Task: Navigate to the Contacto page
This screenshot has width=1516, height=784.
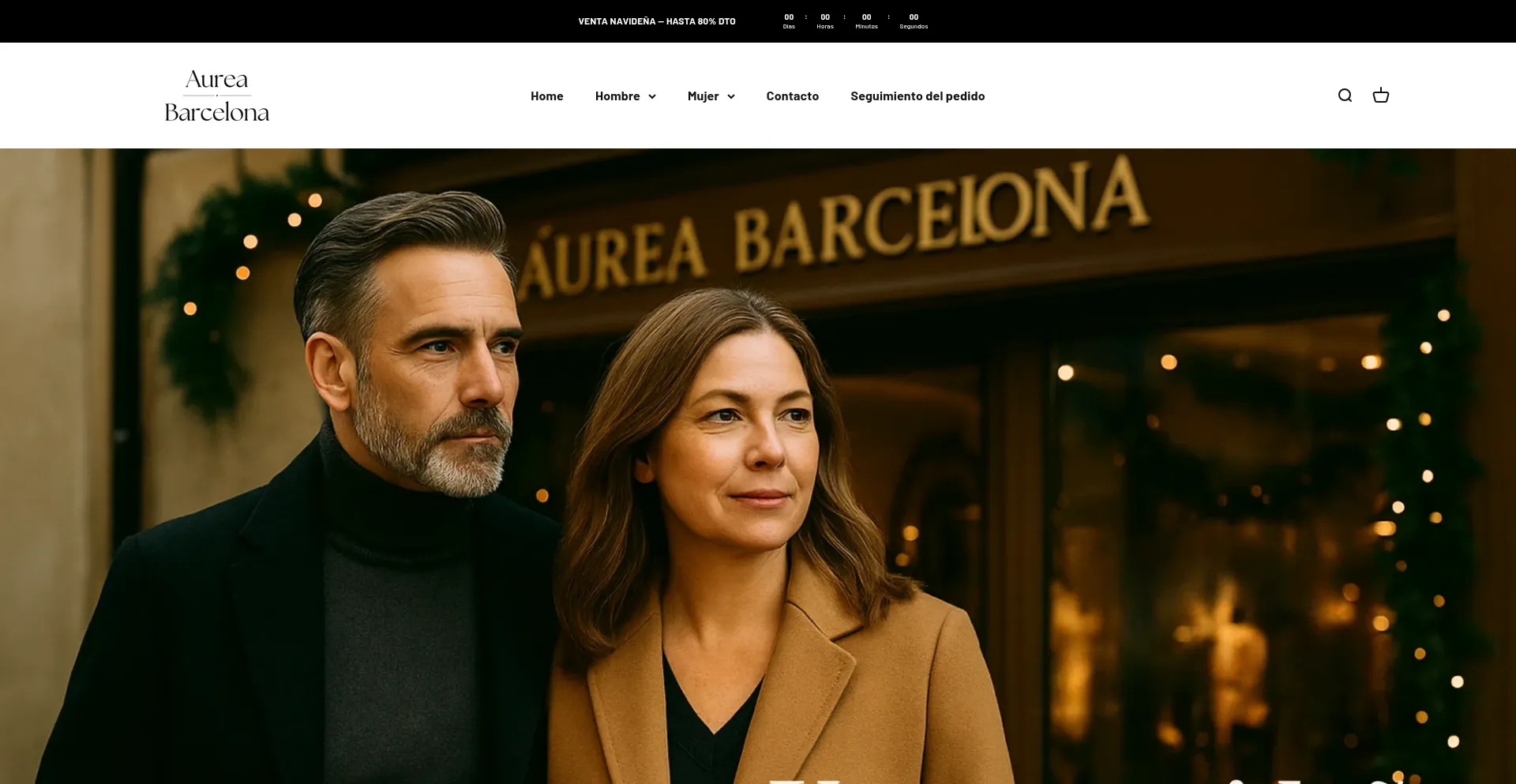Action: pyautogui.click(x=792, y=96)
